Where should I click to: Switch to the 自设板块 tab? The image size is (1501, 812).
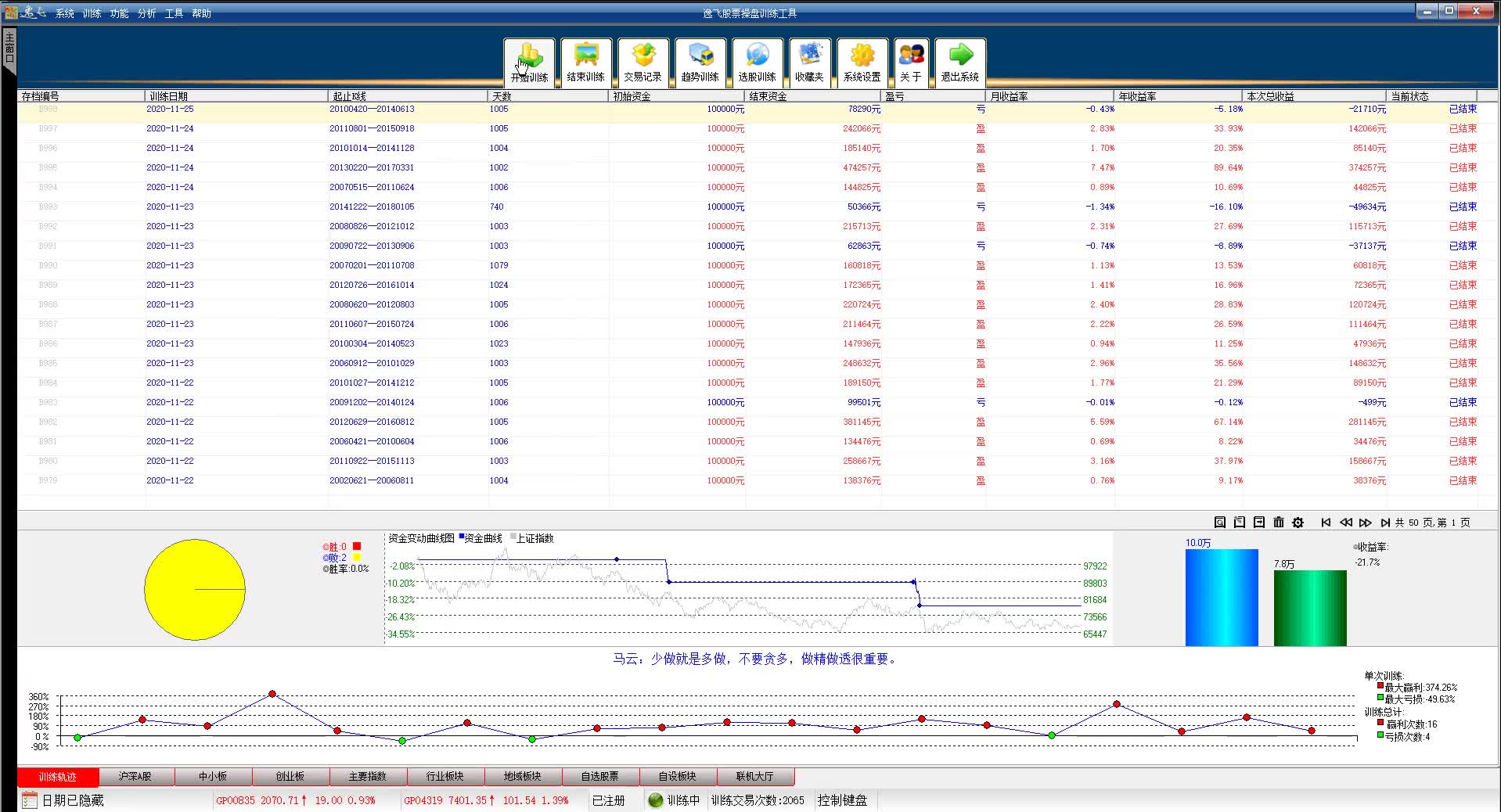pyautogui.click(x=677, y=776)
